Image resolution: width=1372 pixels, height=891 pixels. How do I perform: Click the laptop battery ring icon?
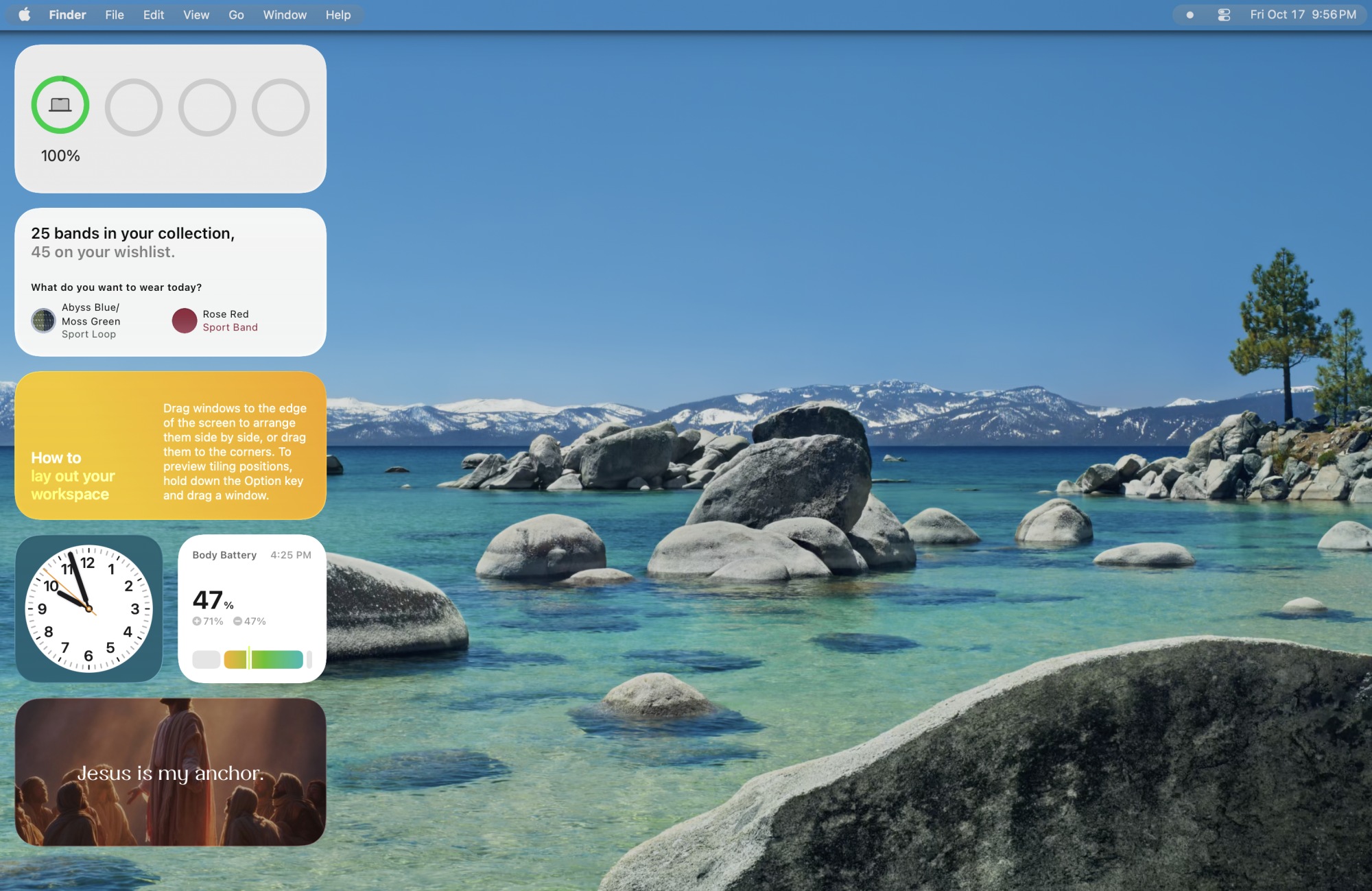[60, 105]
